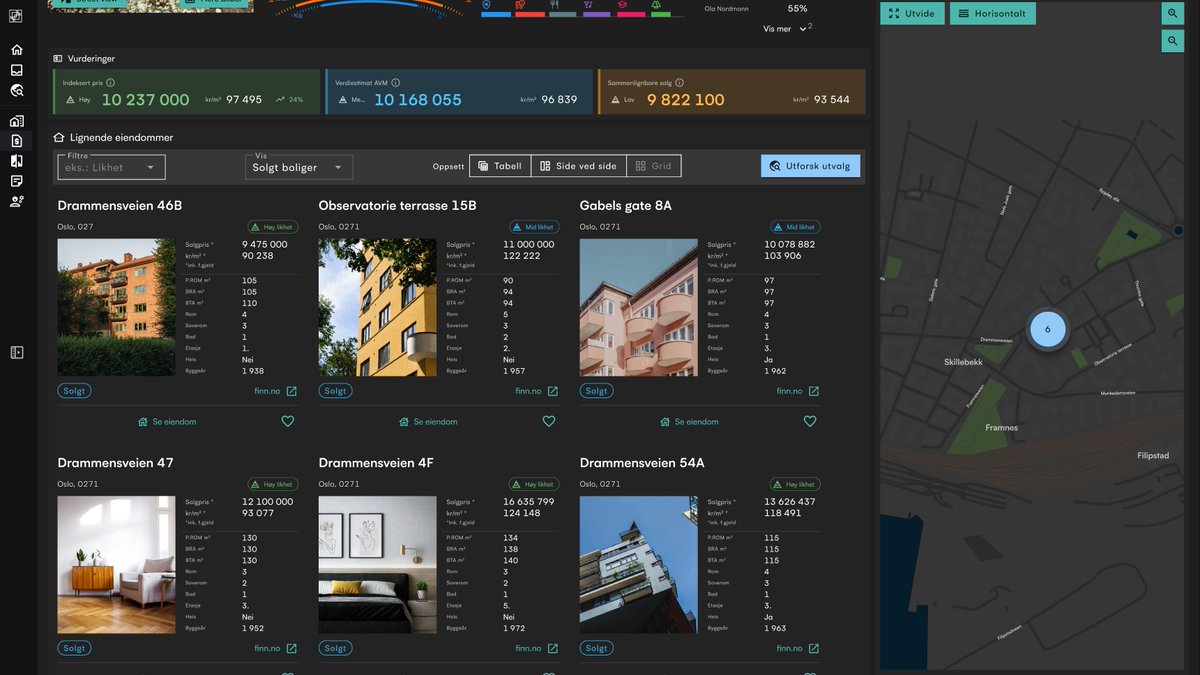Viewport: 1200px width, 675px height.
Task: Open finn.no link for Drammensveien 4F
Action: 537,648
